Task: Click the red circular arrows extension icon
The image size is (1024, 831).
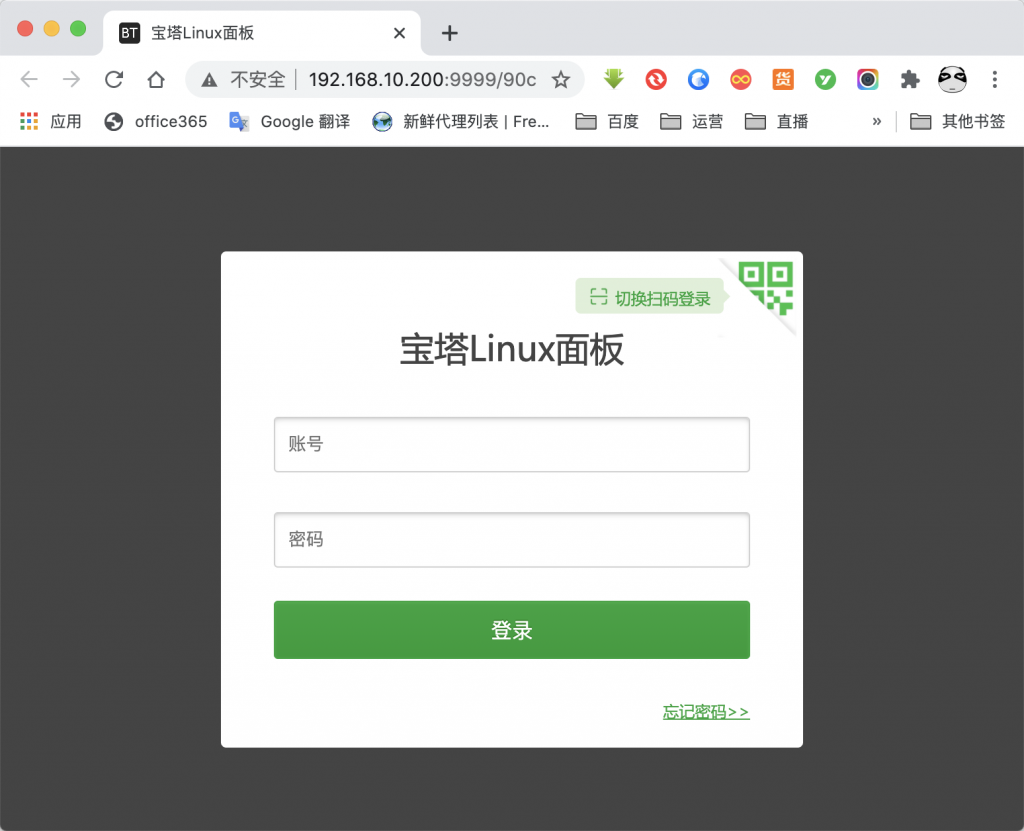Action: coord(656,80)
